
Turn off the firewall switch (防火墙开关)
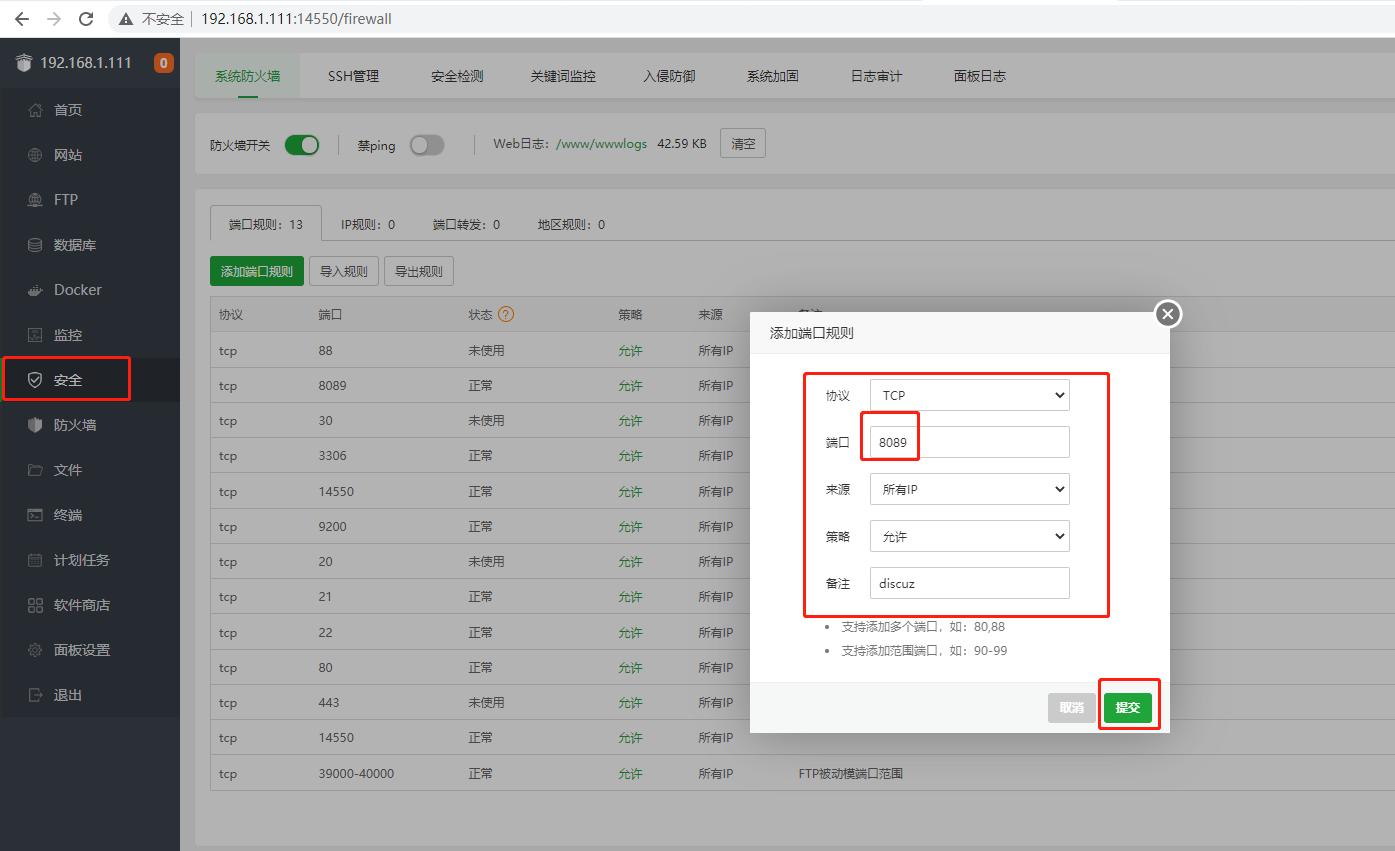click(x=302, y=145)
